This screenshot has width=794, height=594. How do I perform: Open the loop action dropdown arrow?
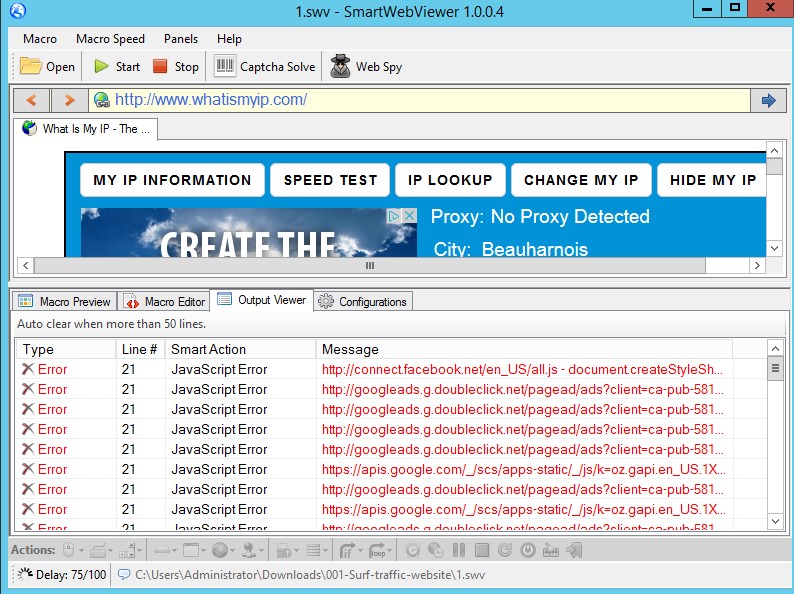(390, 550)
